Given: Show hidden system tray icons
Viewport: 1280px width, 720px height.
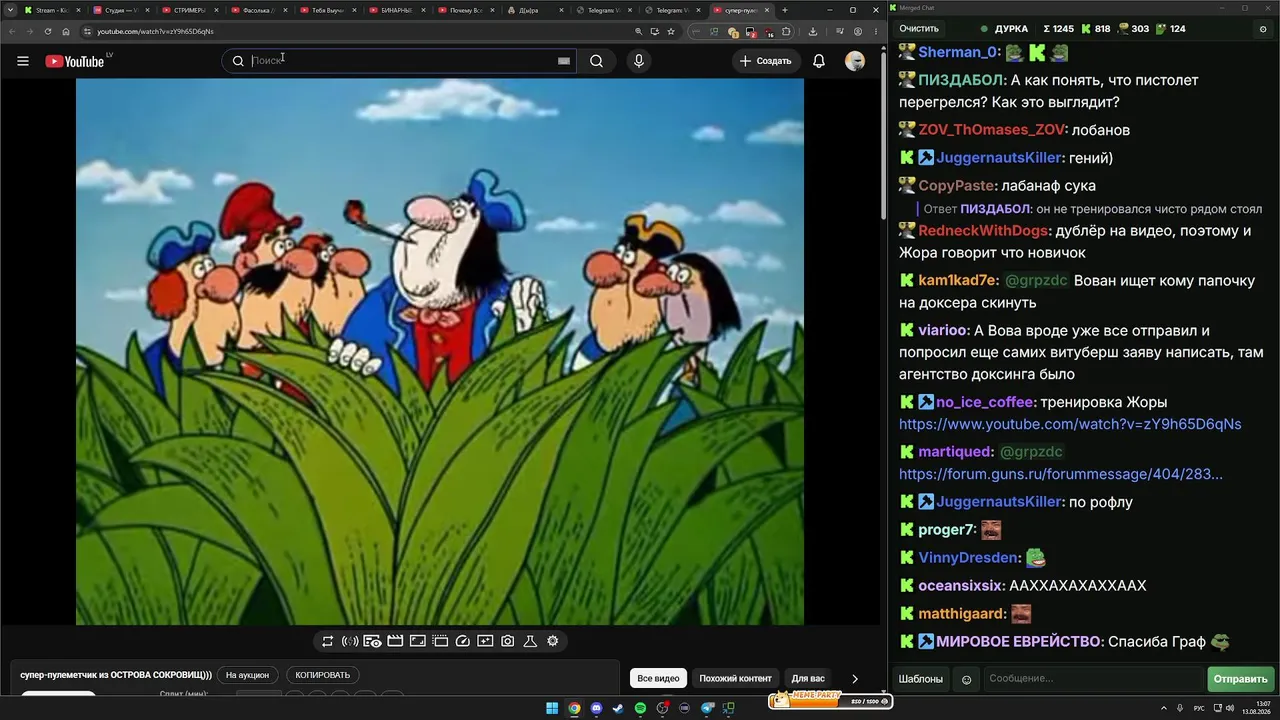Looking at the screenshot, I should (x=1165, y=708).
